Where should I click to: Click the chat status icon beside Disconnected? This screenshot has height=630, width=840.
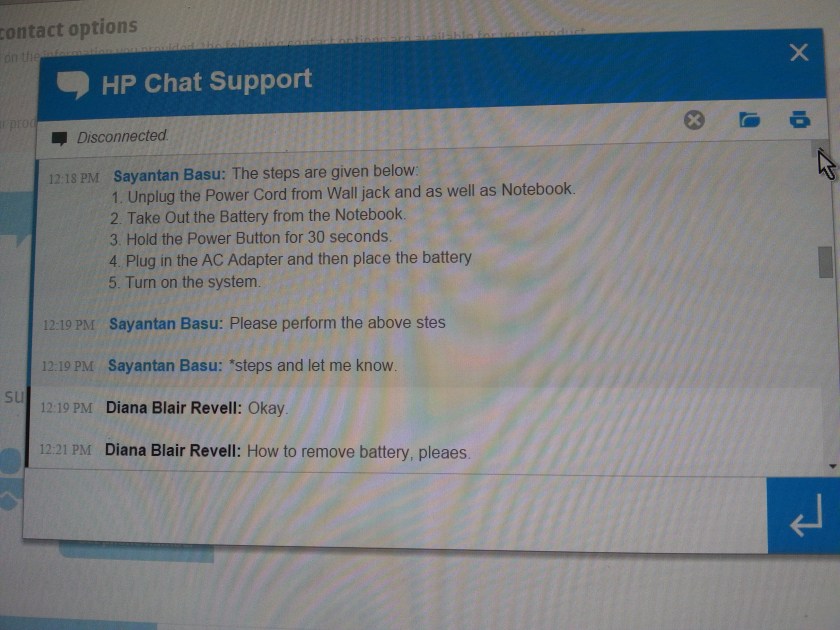(x=59, y=139)
